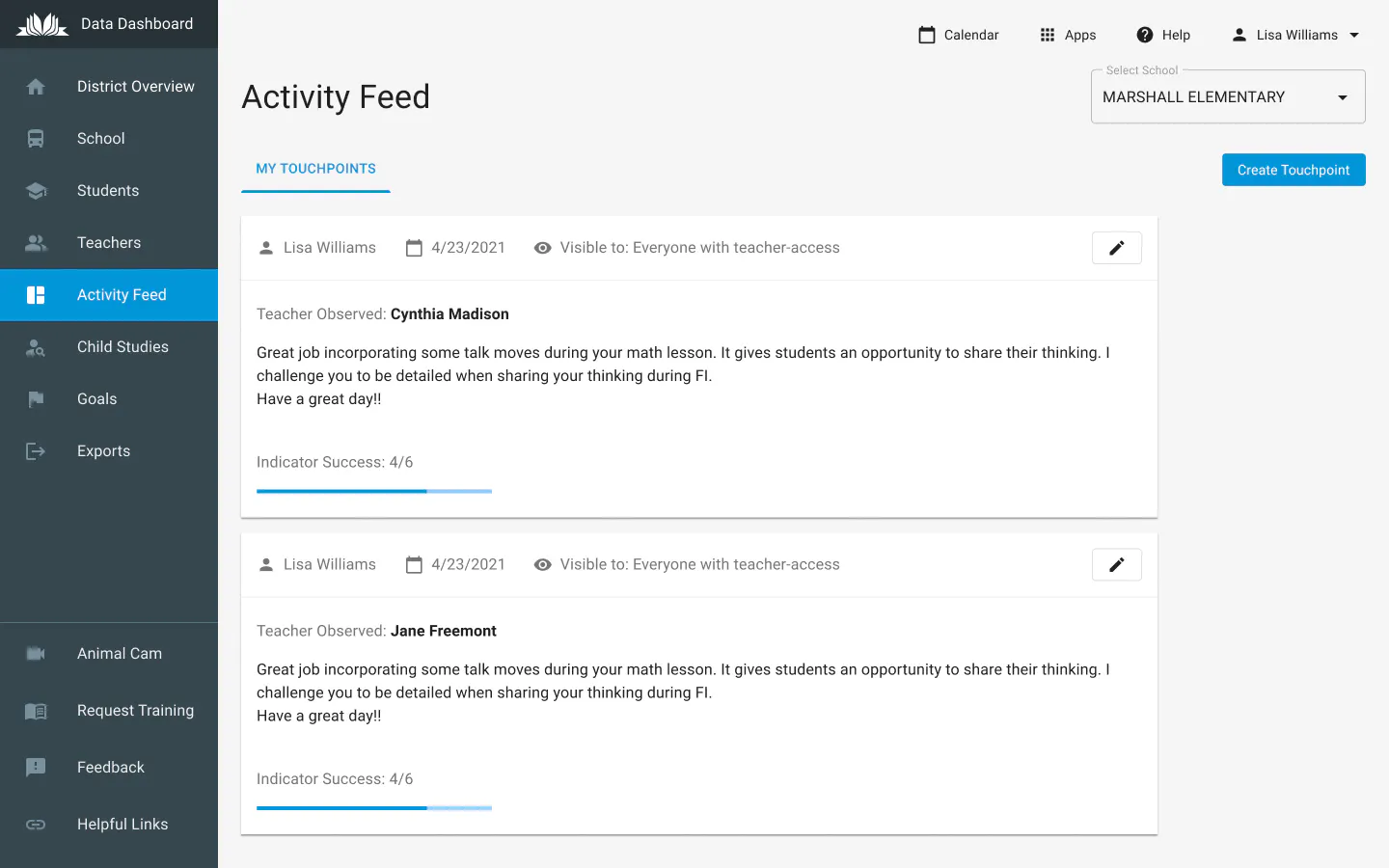Click the Data Dashboard logo icon
The image size is (1389, 868).
tap(42, 24)
